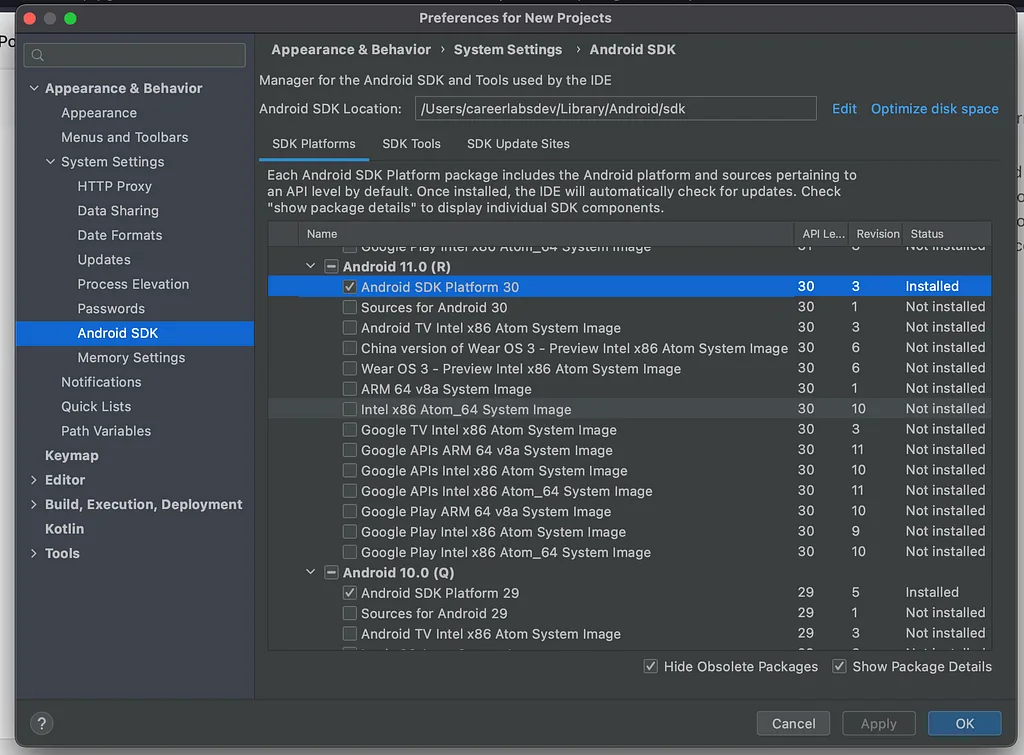Open Appearance settings in sidebar
Image resolution: width=1024 pixels, height=755 pixels.
pos(99,113)
